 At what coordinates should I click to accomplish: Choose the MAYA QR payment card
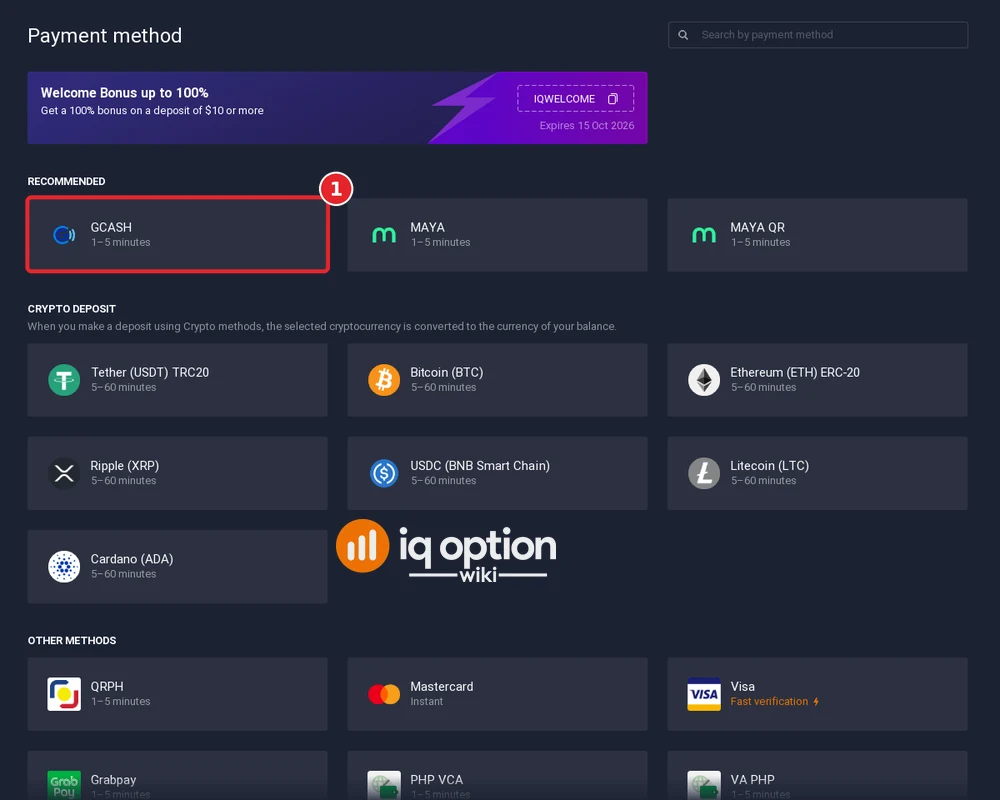[818, 235]
